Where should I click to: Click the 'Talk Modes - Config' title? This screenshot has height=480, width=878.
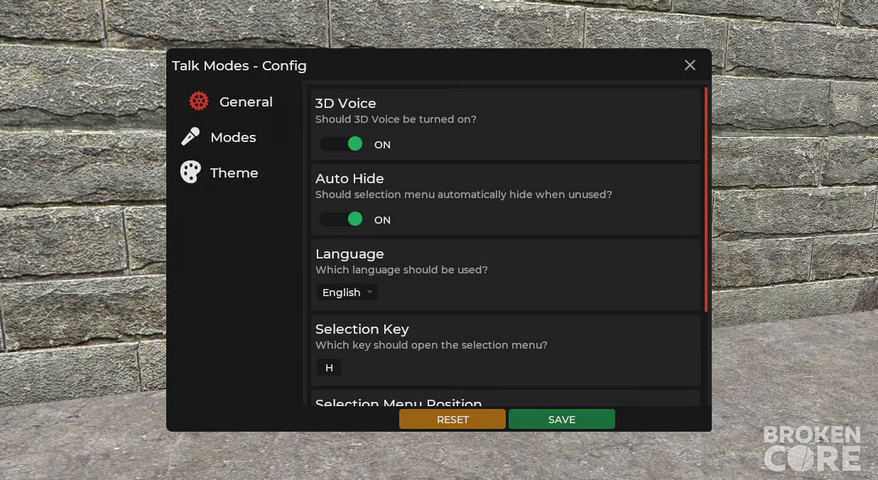pos(239,66)
